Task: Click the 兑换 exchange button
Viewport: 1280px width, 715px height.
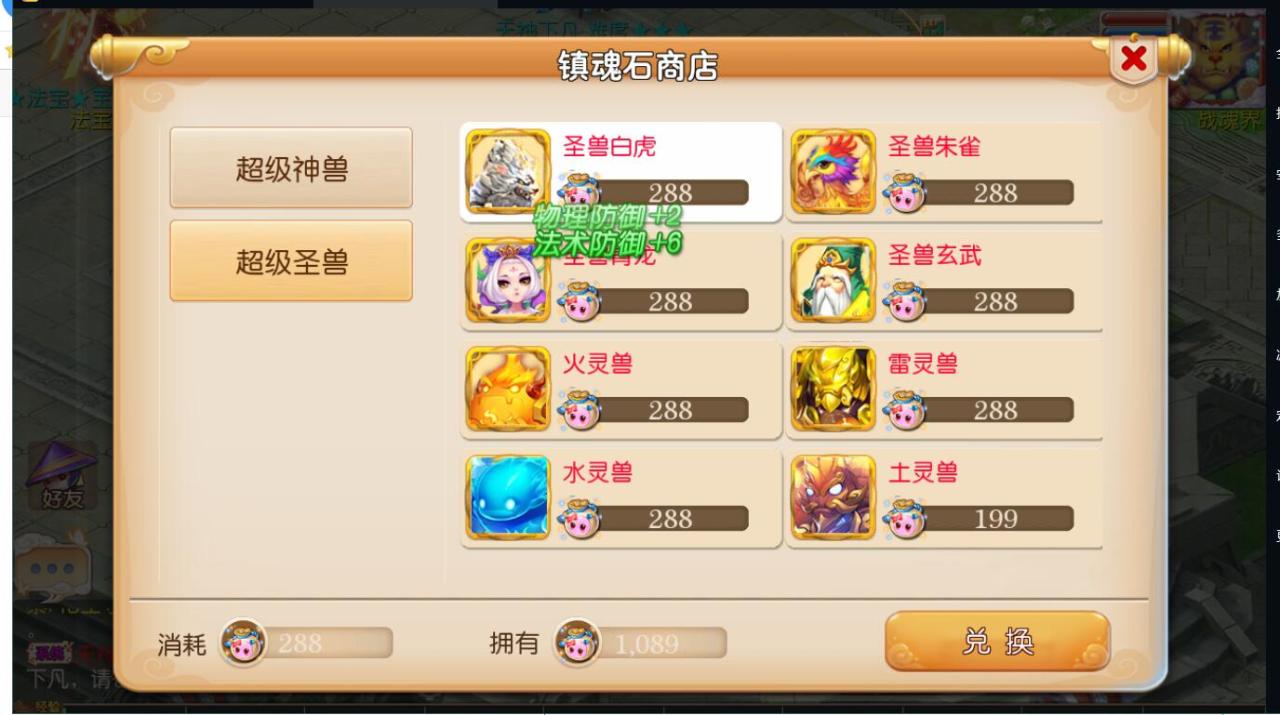Action: pos(997,641)
